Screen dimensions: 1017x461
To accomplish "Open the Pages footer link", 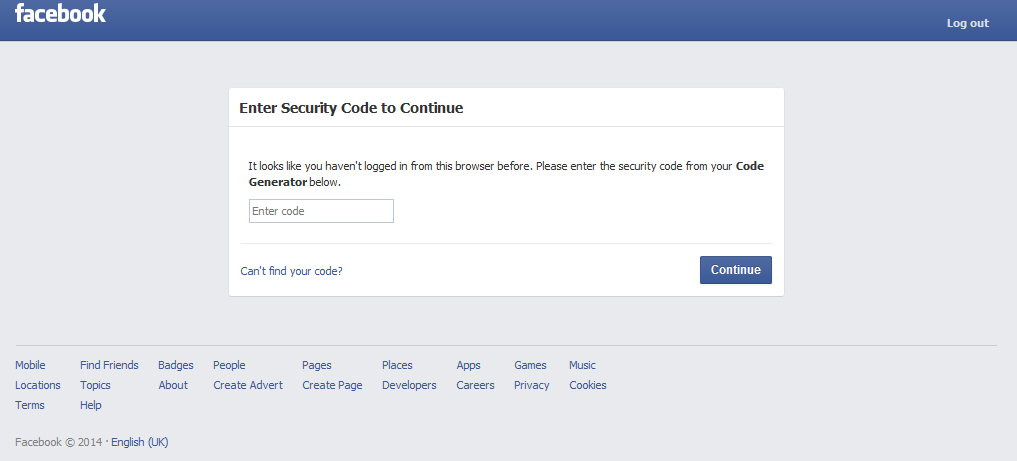I will point(317,365).
